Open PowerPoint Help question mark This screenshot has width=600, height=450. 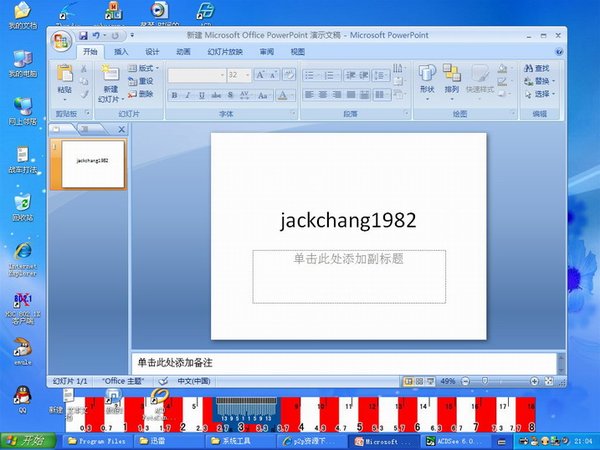558,52
